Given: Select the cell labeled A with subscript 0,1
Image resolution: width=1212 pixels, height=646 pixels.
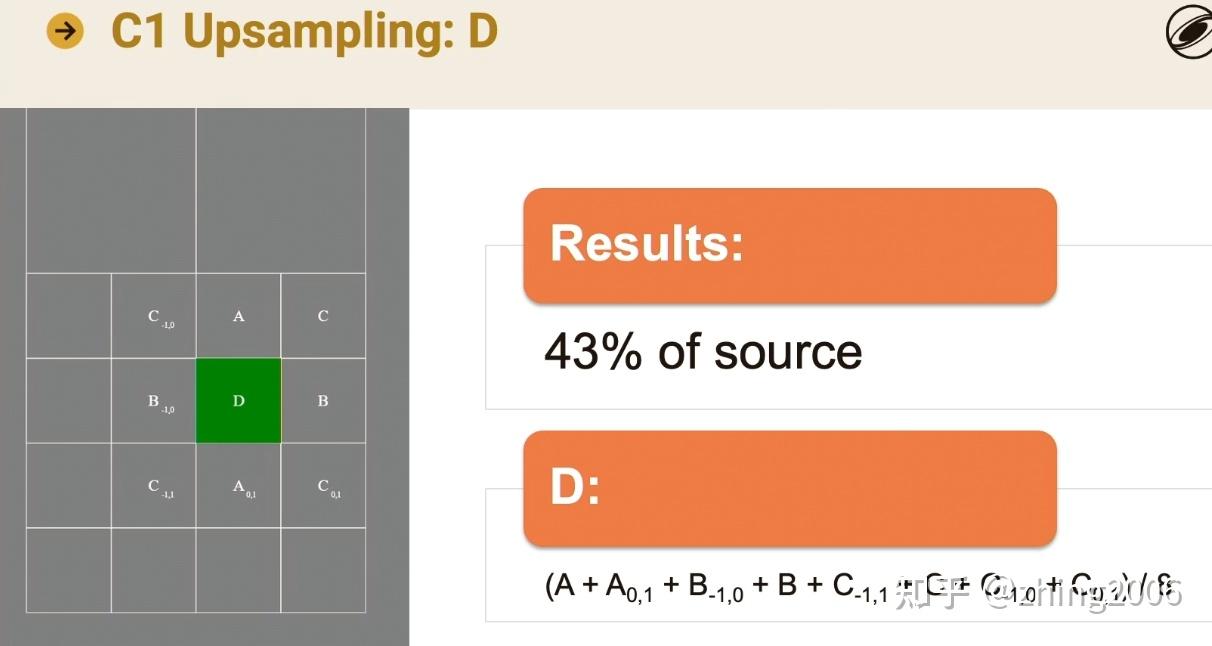Looking at the screenshot, I should pyautogui.click(x=238, y=486).
